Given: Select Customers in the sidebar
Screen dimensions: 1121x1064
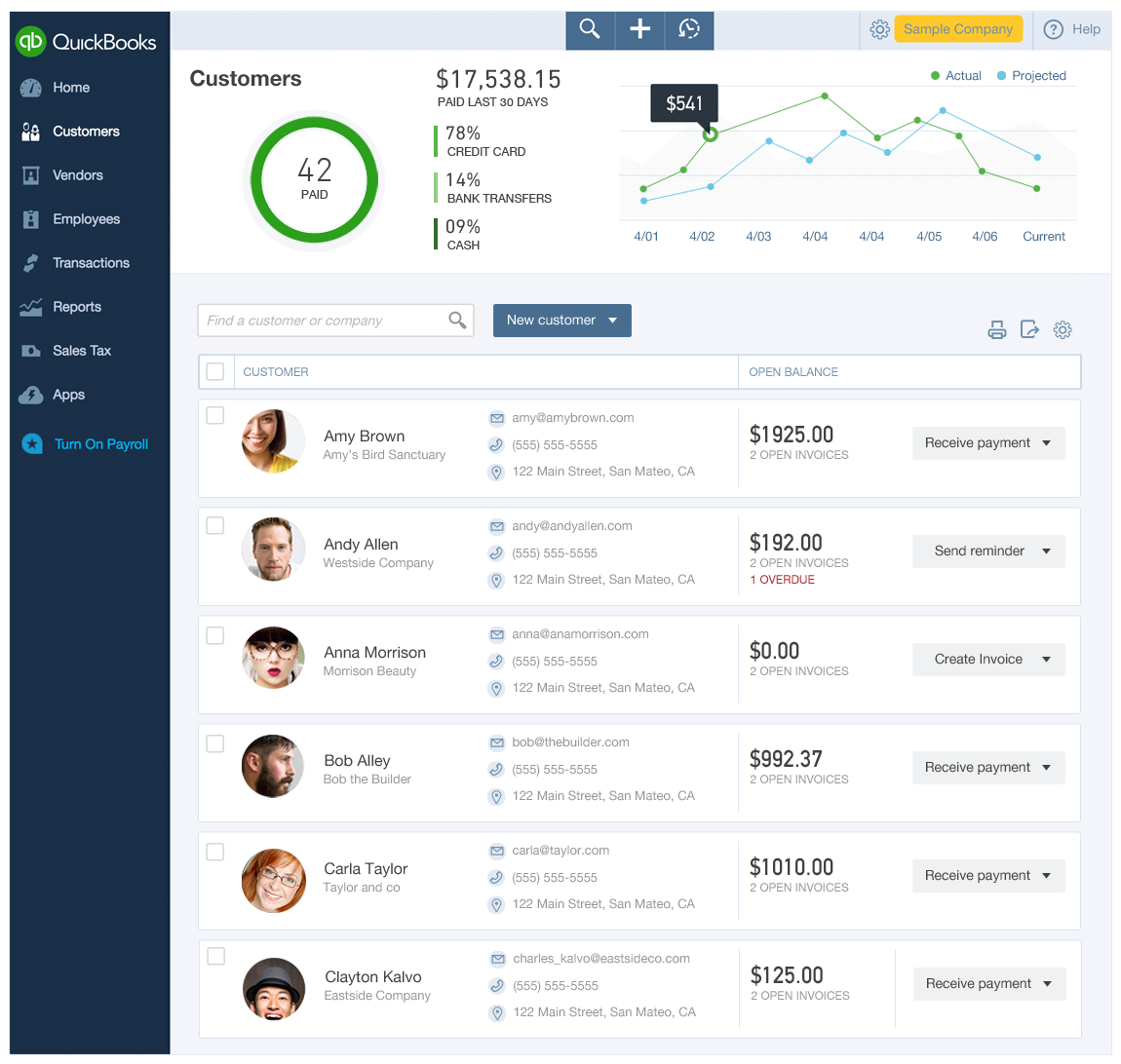Looking at the screenshot, I should click(x=86, y=132).
